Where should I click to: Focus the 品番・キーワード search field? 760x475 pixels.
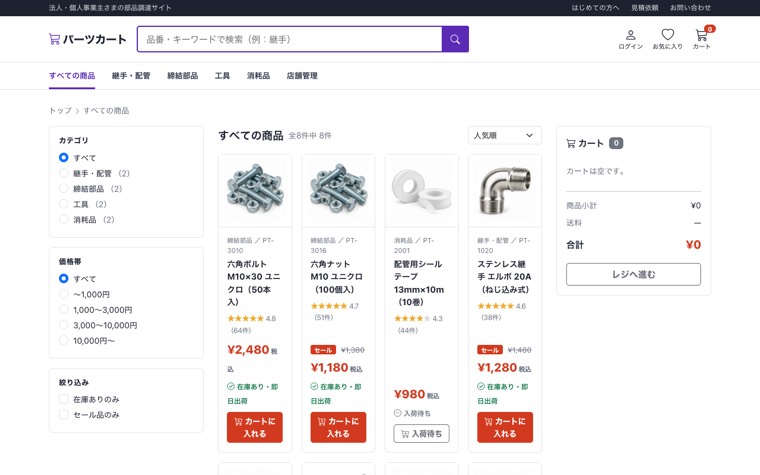(x=290, y=39)
